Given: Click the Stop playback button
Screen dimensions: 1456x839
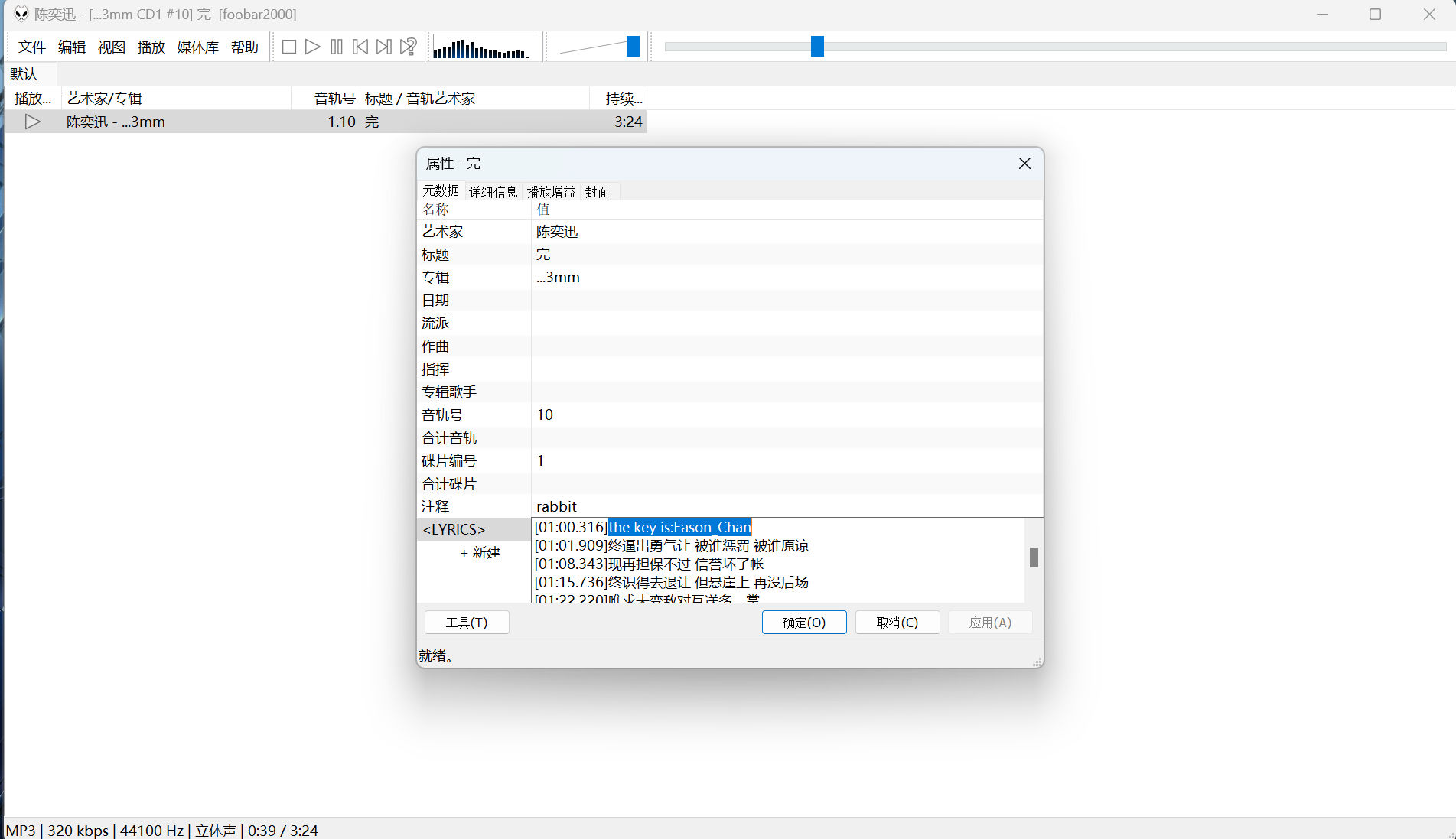Looking at the screenshot, I should coord(289,47).
